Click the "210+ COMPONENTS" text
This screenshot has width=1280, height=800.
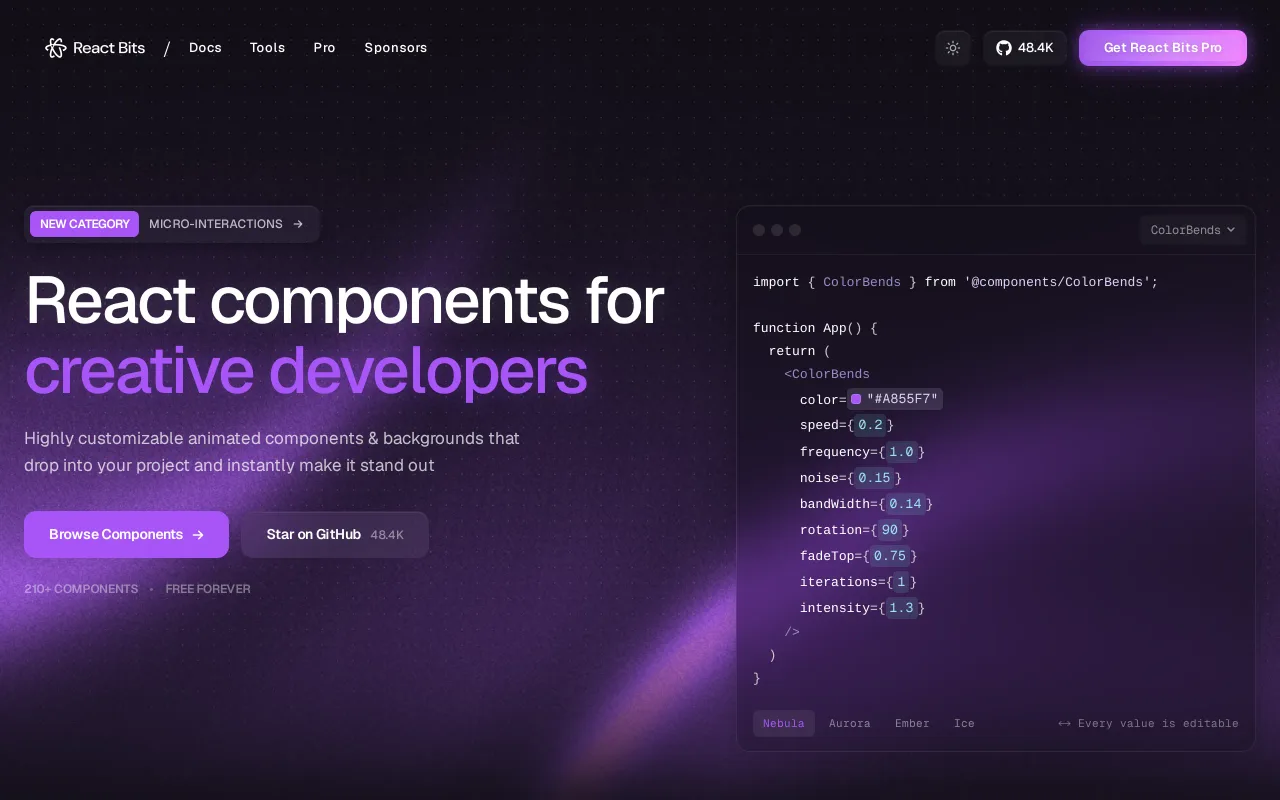click(x=81, y=589)
